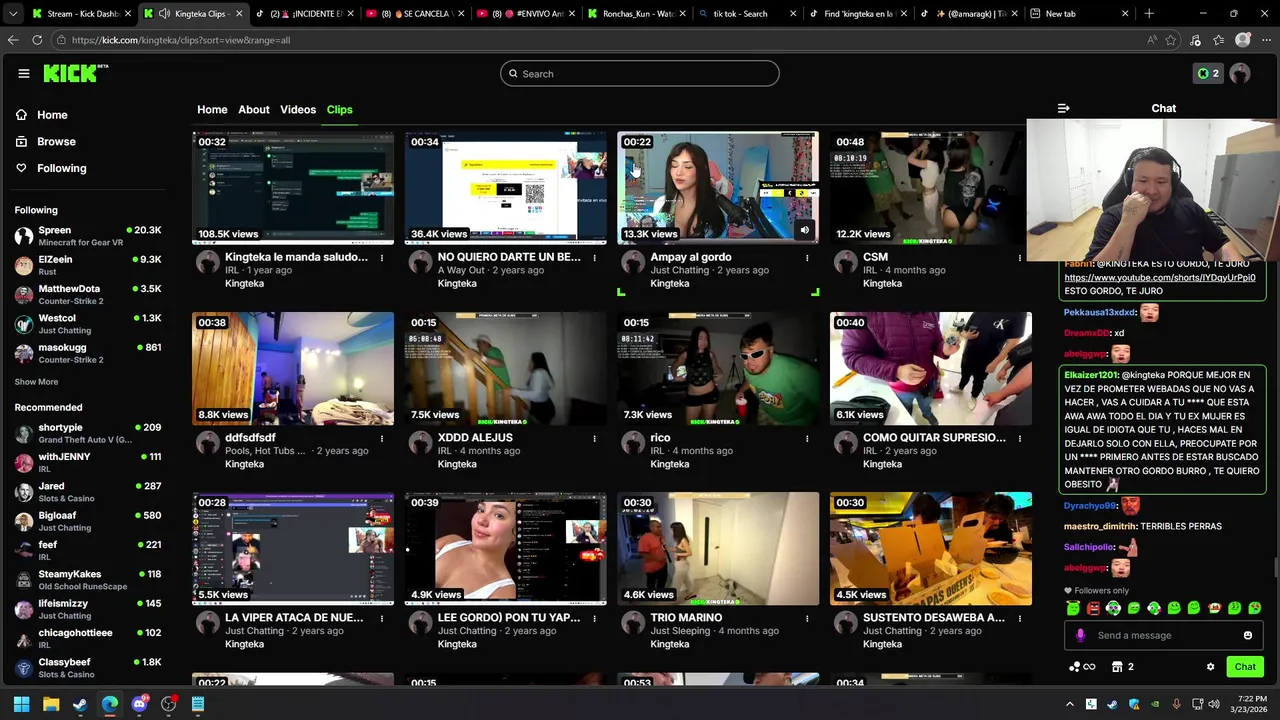Screen dimensions: 1280x720
Task: Open options menu for ddfsdfsdf clip
Action: (381, 438)
